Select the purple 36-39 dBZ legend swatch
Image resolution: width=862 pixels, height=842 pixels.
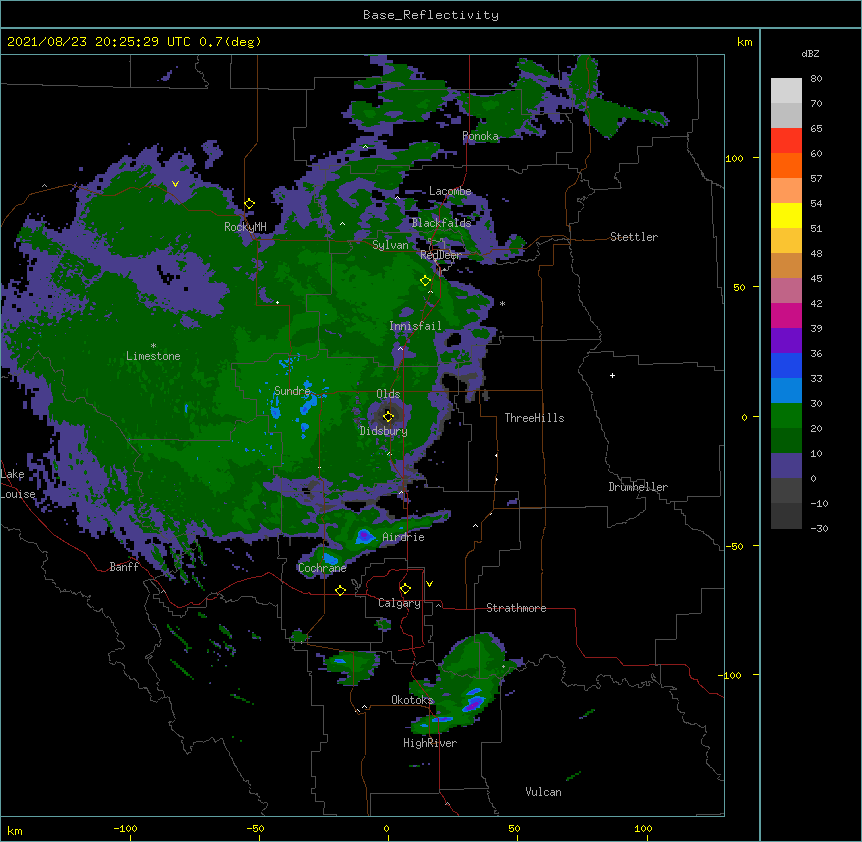(x=786, y=341)
